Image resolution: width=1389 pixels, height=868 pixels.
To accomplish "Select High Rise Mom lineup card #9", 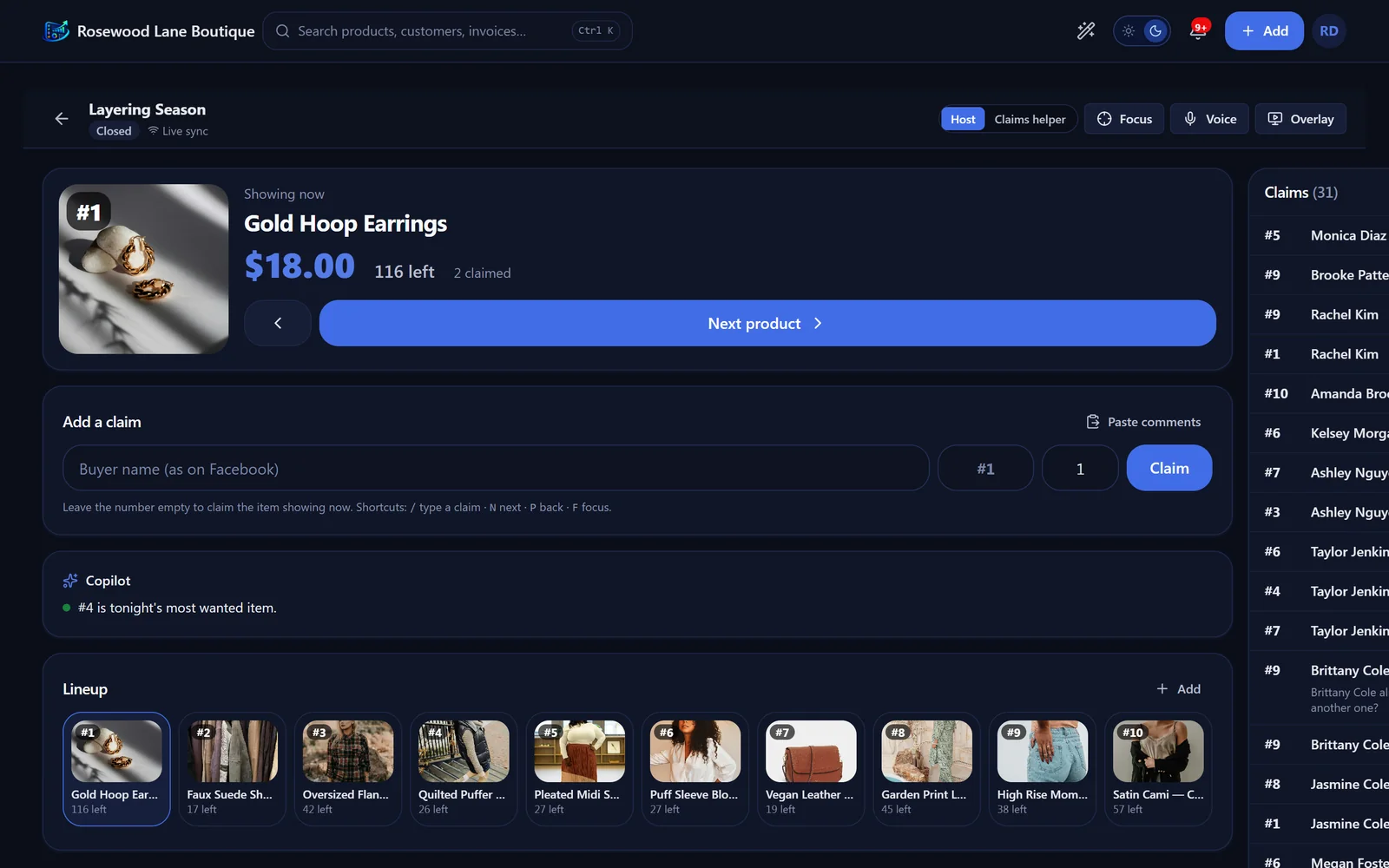I will (1043, 769).
